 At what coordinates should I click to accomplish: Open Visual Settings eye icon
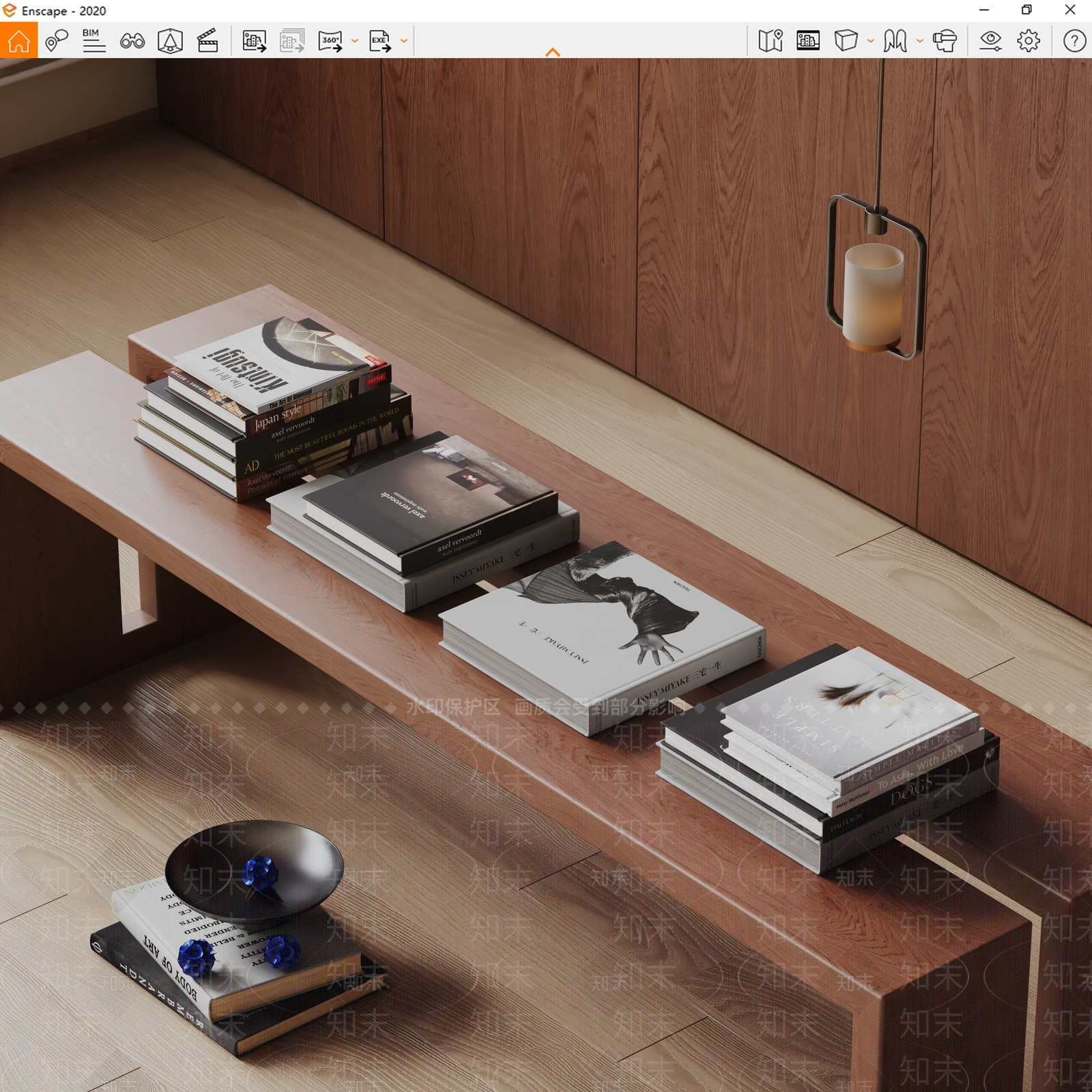(990, 41)
